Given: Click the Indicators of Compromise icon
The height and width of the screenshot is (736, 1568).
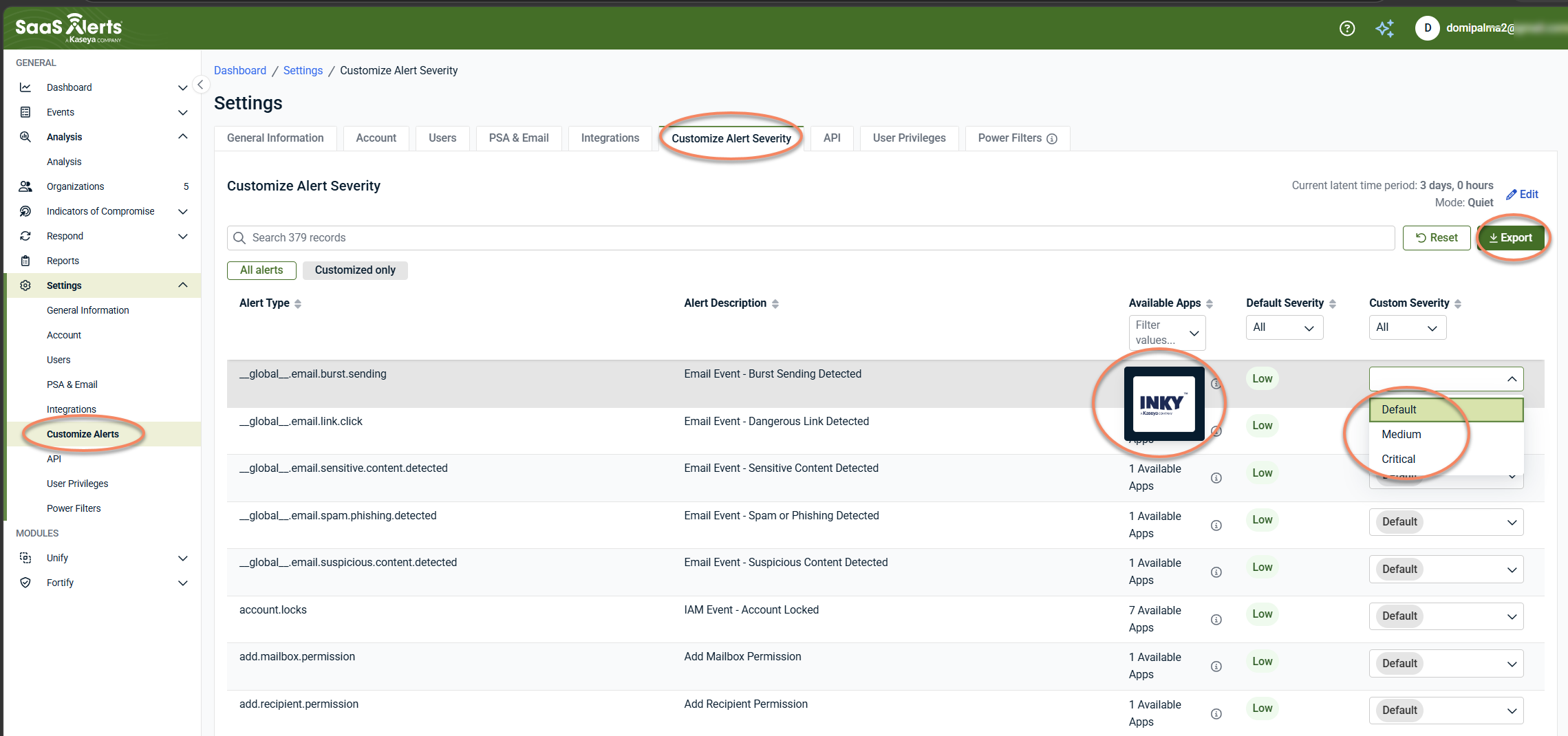Looking at the screenshot, I should pyautogui.click(x=25, y=211).
